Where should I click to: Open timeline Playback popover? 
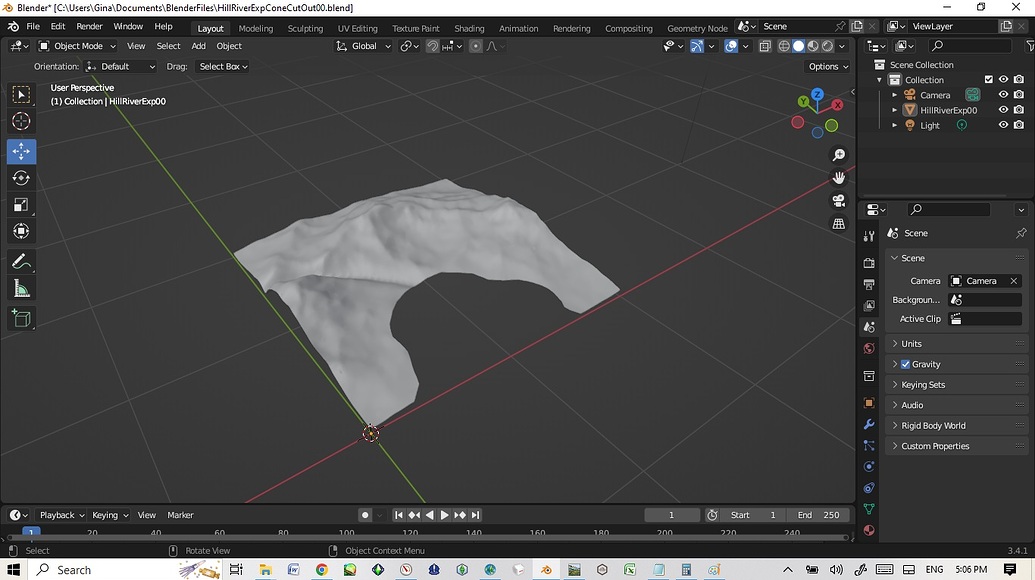[x=62, y=515]
